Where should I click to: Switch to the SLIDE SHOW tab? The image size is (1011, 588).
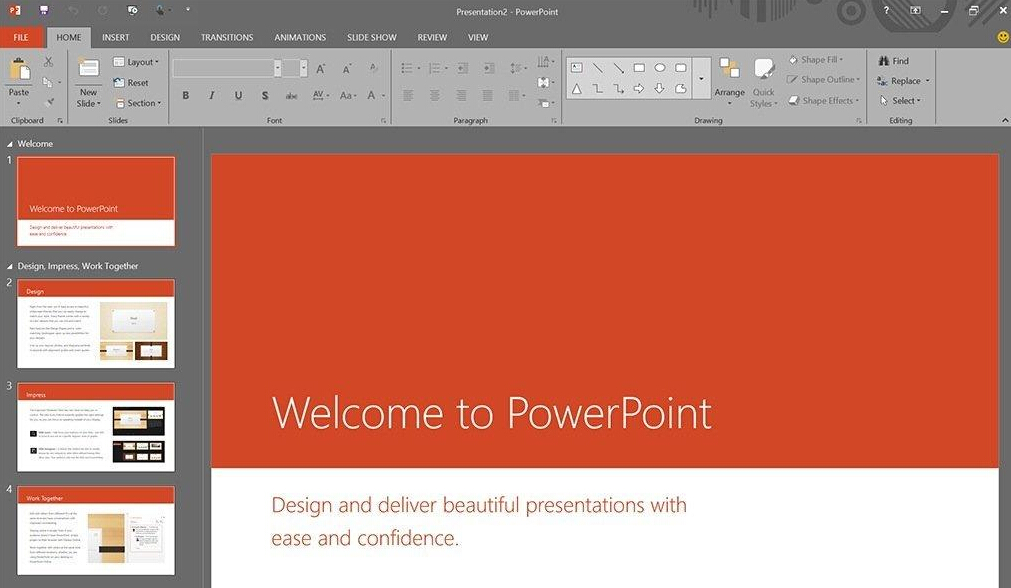372,37
